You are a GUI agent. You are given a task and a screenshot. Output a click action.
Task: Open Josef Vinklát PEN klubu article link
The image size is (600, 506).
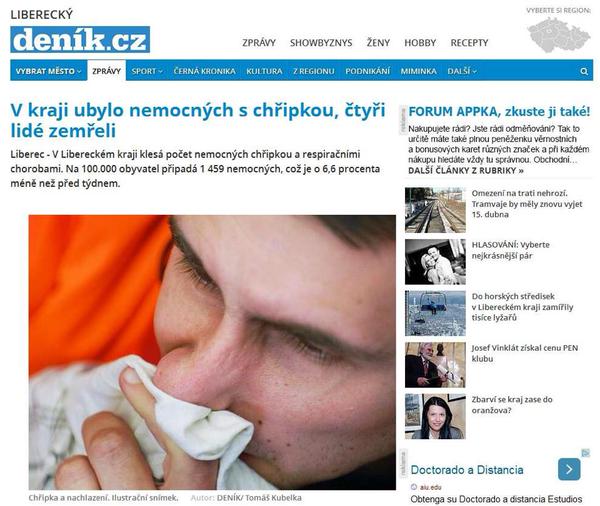[525, 353]
